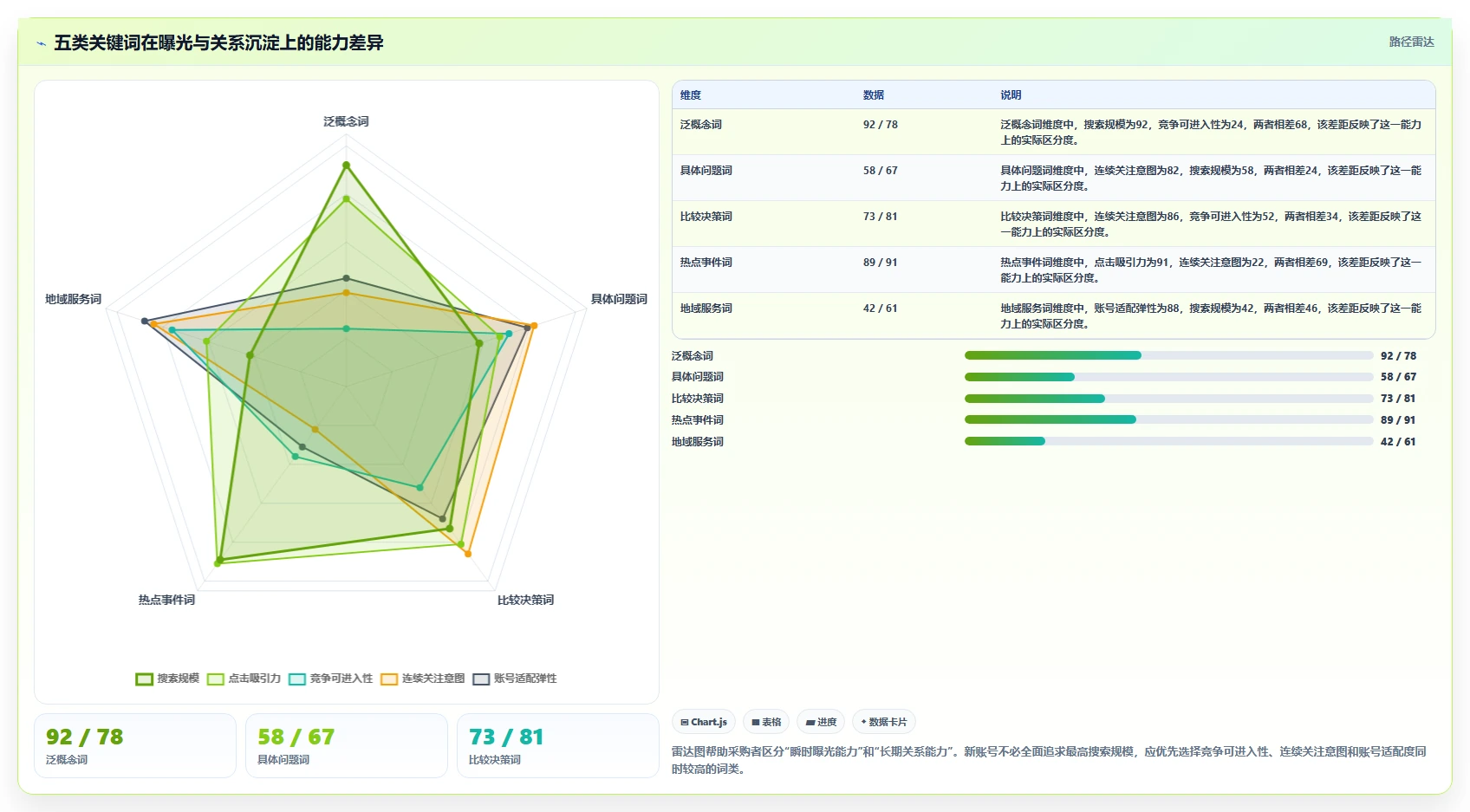Hide the 竞争可进入性 legend series
The height and width of the screenshot is (812, 1470).
tap(331, 679)
